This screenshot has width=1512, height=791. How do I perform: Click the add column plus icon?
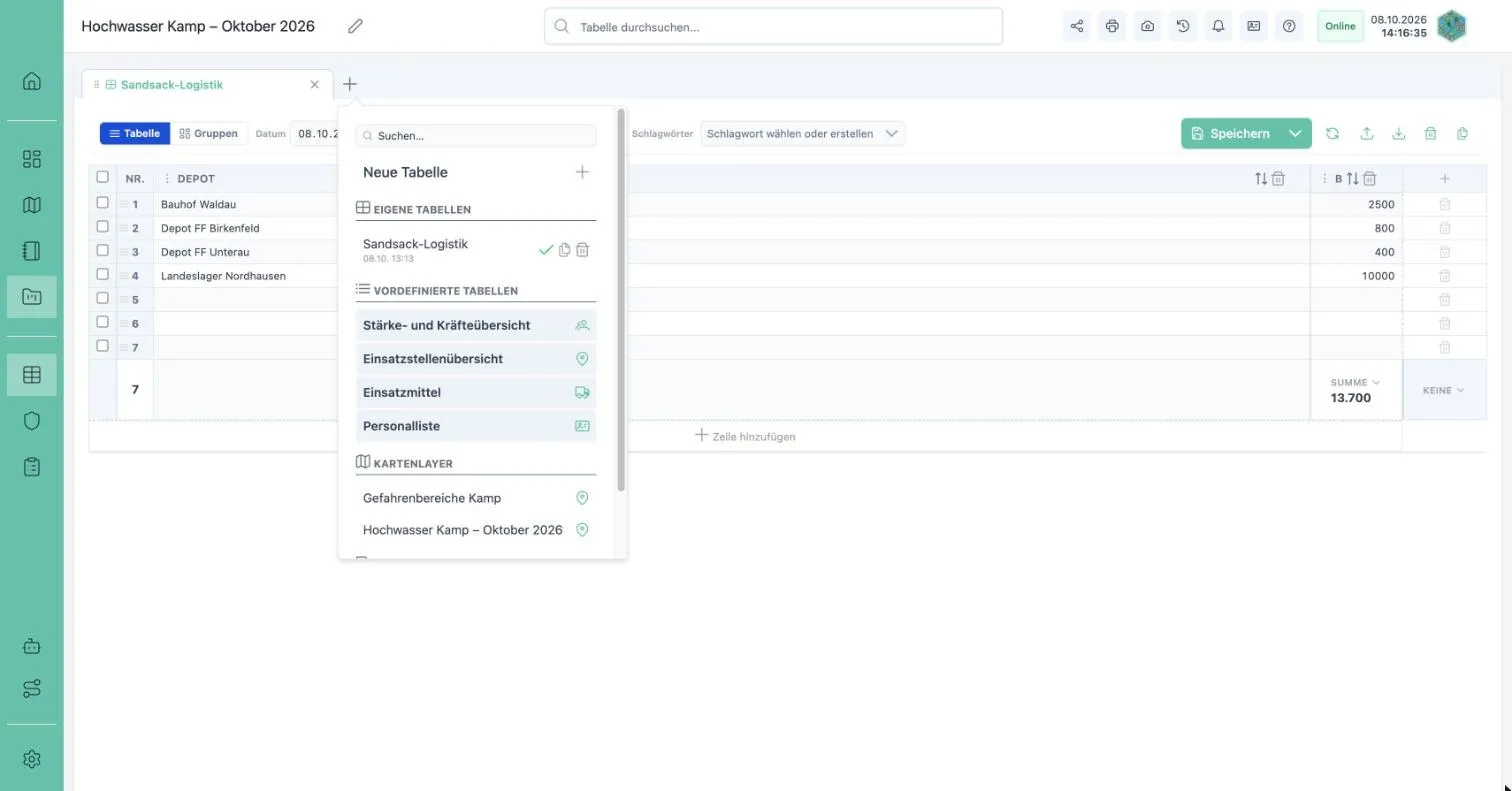pos(1444,179)
